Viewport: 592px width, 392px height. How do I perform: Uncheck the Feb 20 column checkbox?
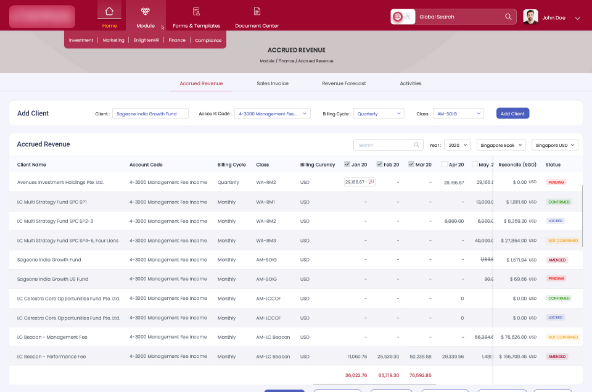click(x=379, y=164)
